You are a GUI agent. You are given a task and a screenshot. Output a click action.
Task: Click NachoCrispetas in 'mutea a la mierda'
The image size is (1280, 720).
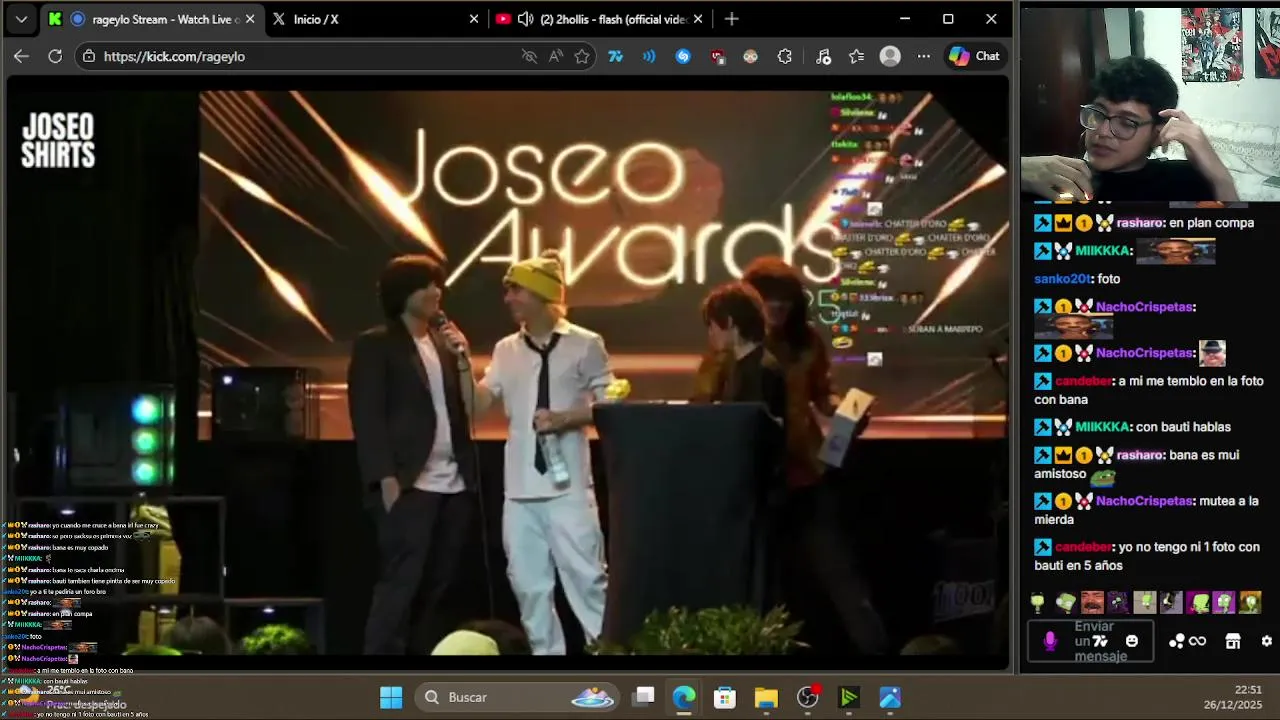click(x=1145, y=501)
